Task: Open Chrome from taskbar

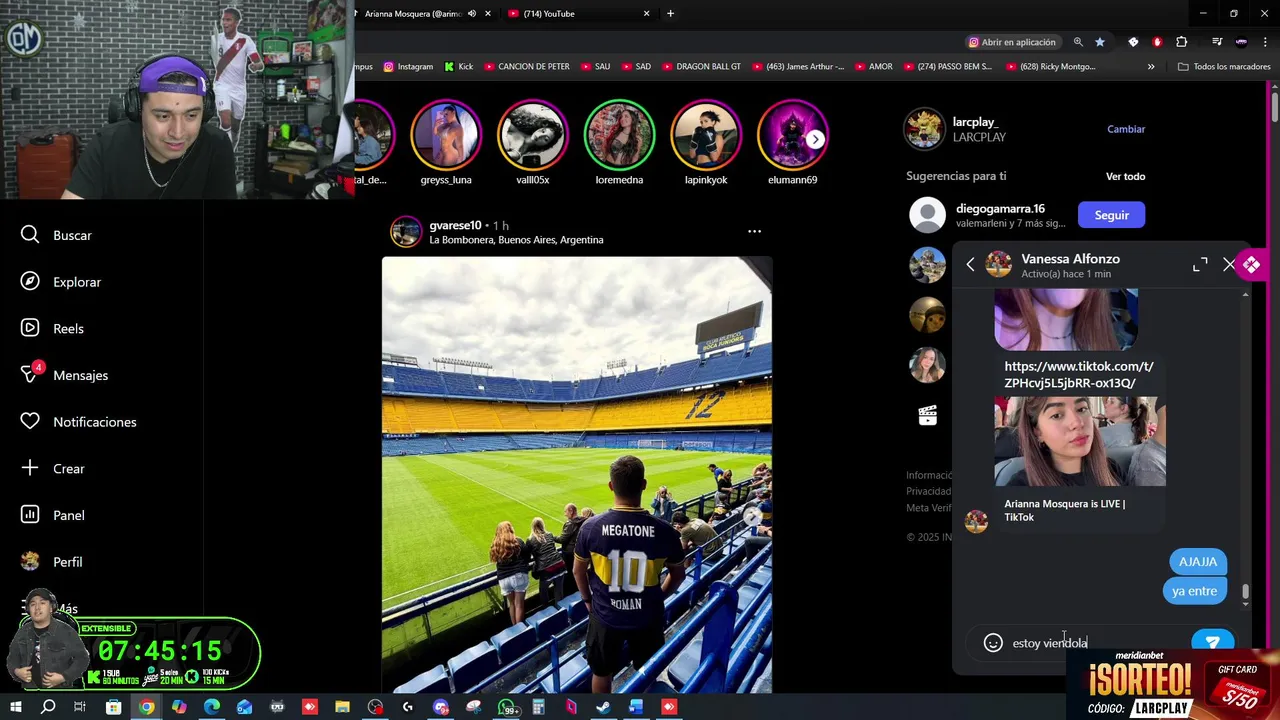Action: tap(146, 707)
